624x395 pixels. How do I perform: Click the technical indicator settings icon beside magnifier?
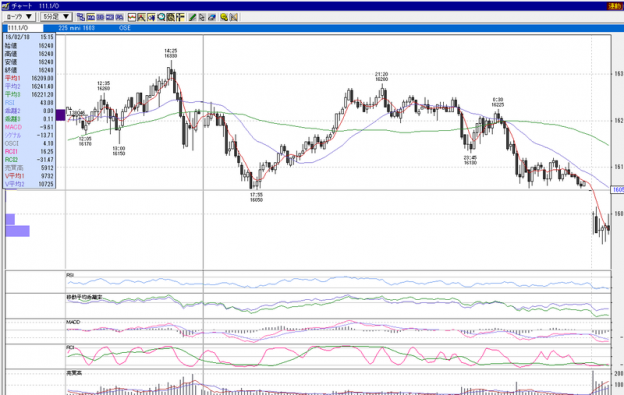[171, 17]
